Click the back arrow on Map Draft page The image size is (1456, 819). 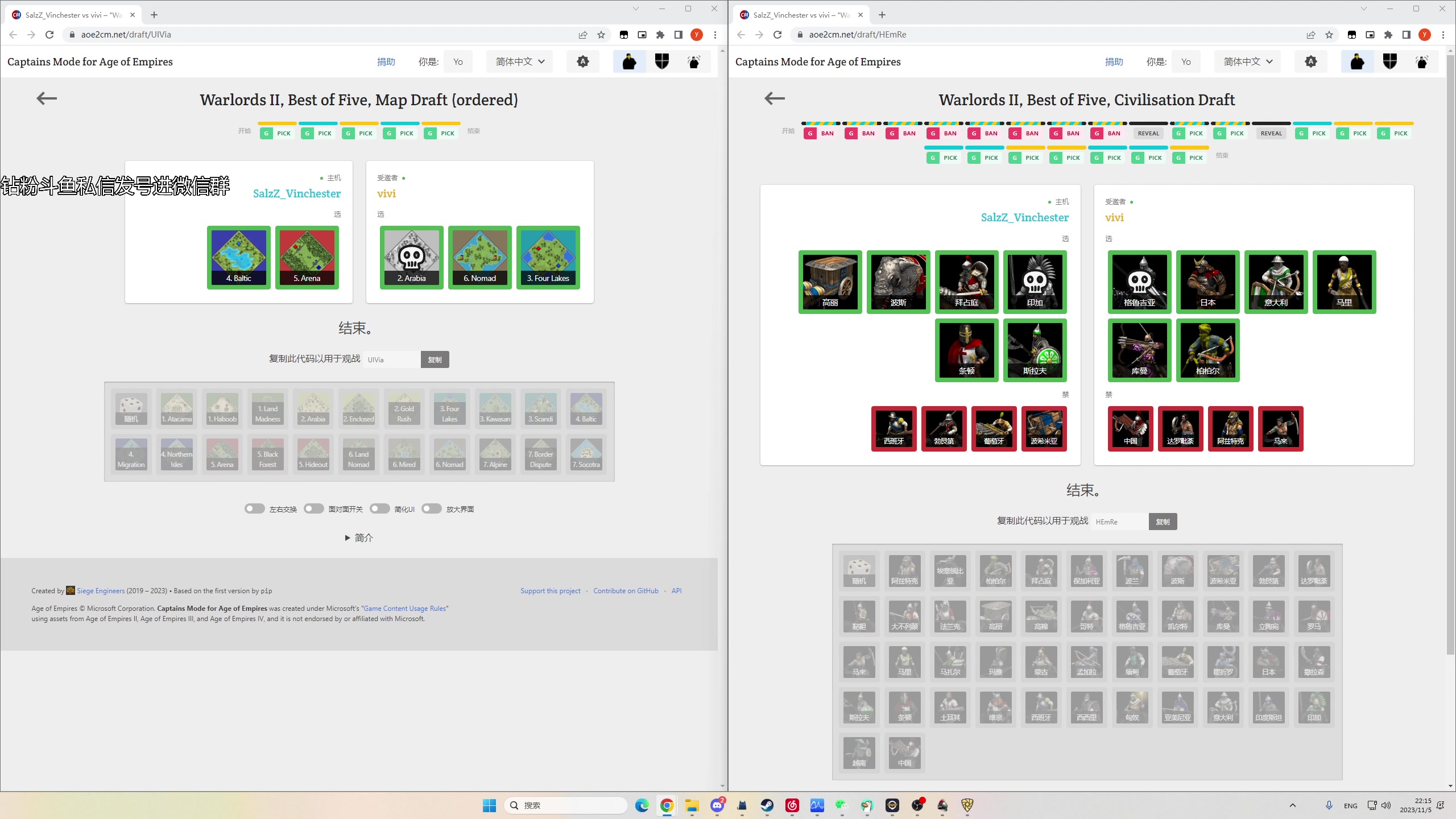(47, 98)
